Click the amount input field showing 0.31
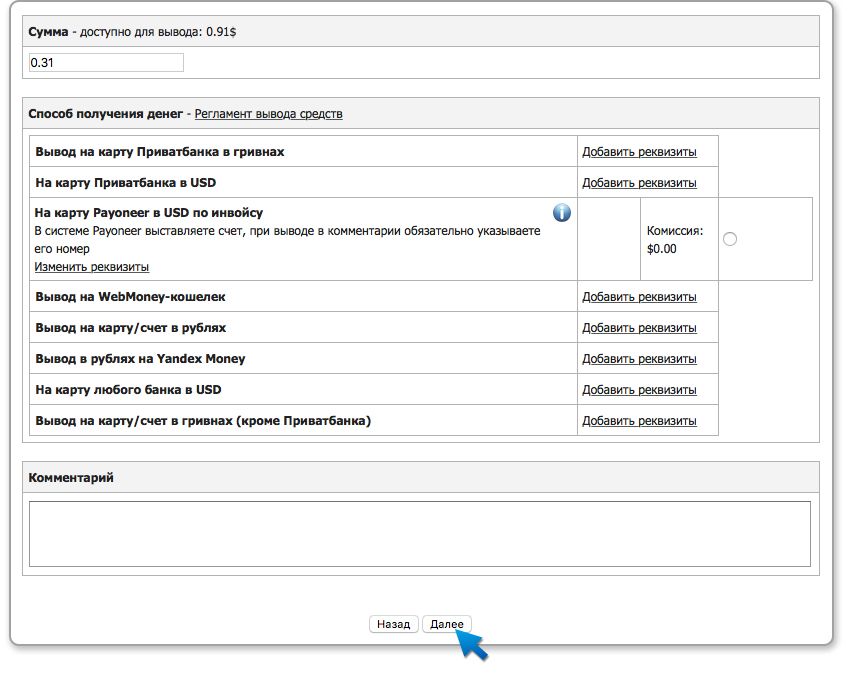Viewport: 855px width, 676px height. pyautogui.click(x=106, y=63)
